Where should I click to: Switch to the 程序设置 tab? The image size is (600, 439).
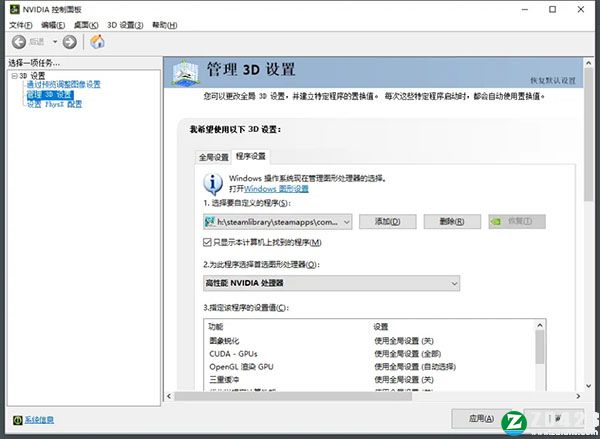(251, 156)
